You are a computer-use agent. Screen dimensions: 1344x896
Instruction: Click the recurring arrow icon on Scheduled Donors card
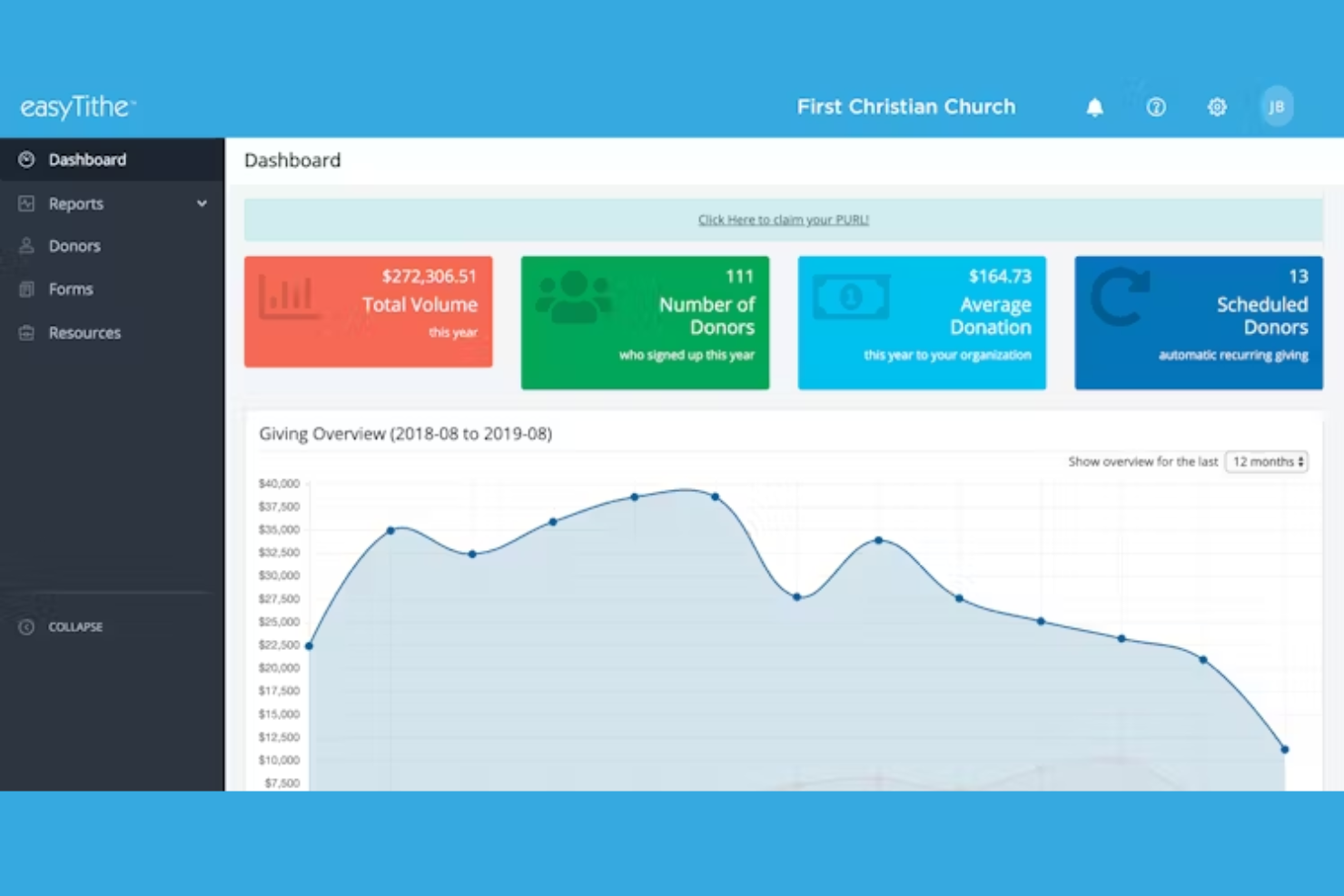(x=1121, y=297)
